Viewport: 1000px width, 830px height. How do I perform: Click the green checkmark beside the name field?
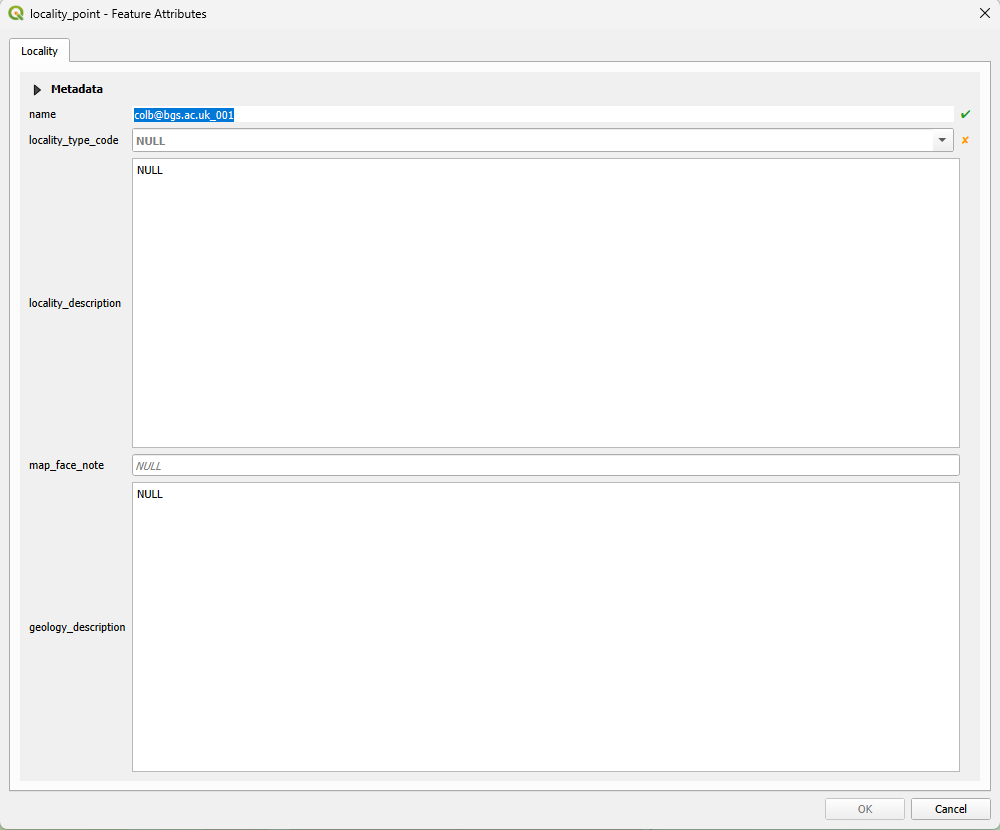tap(965, 114)
